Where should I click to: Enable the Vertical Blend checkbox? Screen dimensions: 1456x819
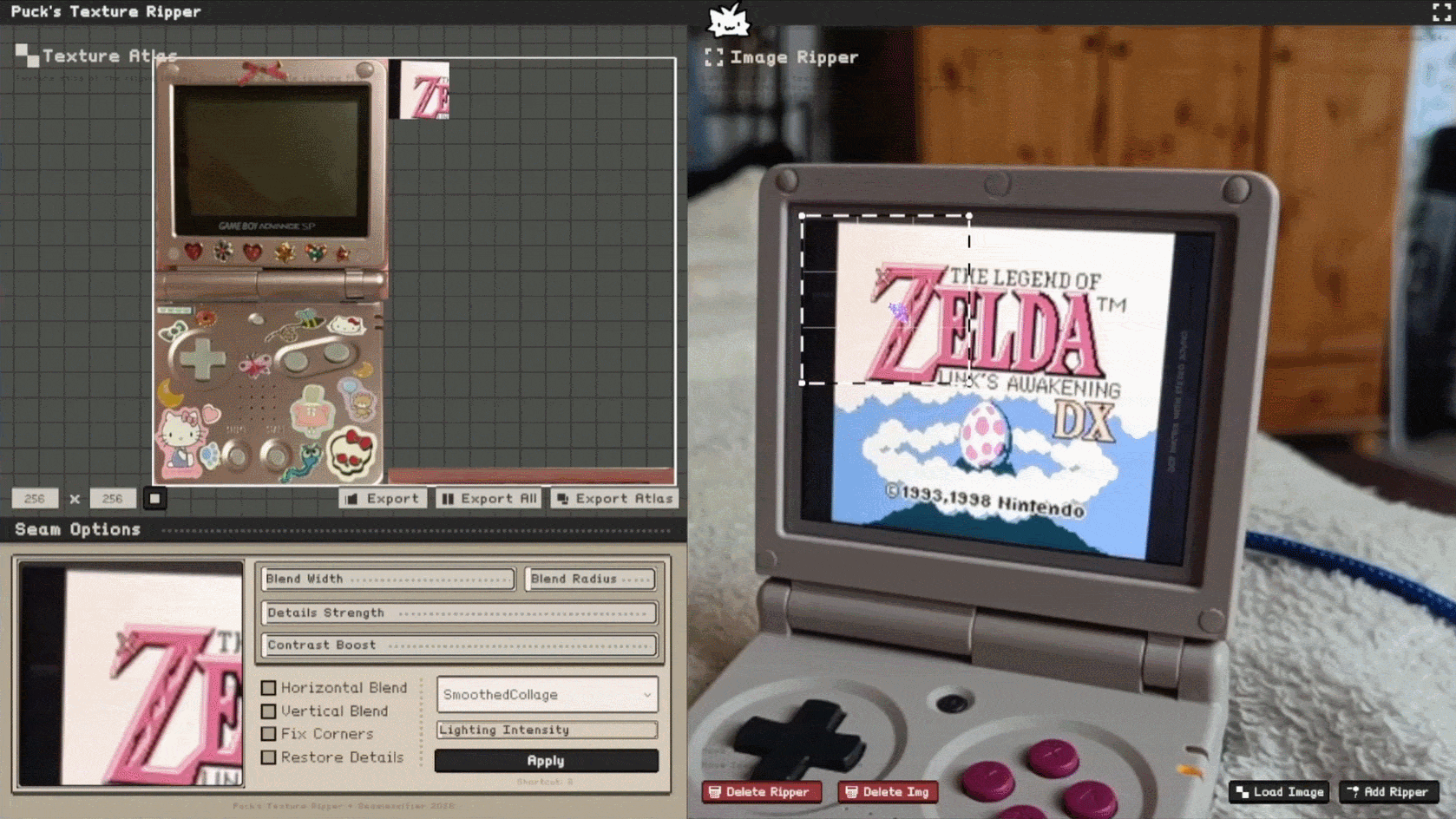click(x=269, y=711)
